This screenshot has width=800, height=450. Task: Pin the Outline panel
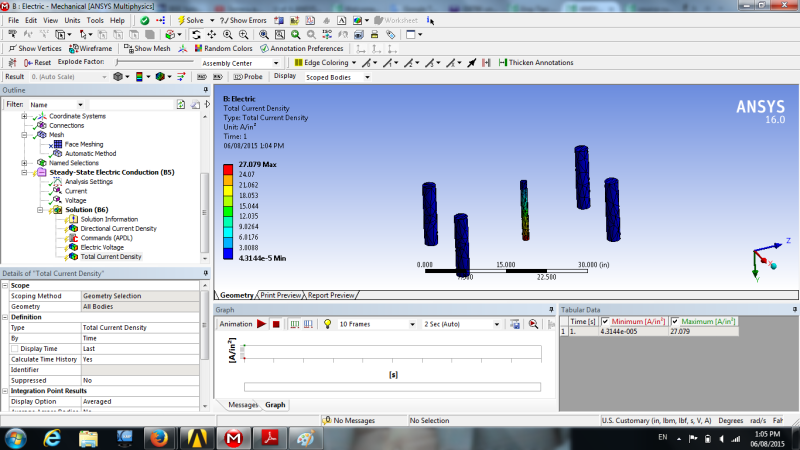(x=206, y=90)
